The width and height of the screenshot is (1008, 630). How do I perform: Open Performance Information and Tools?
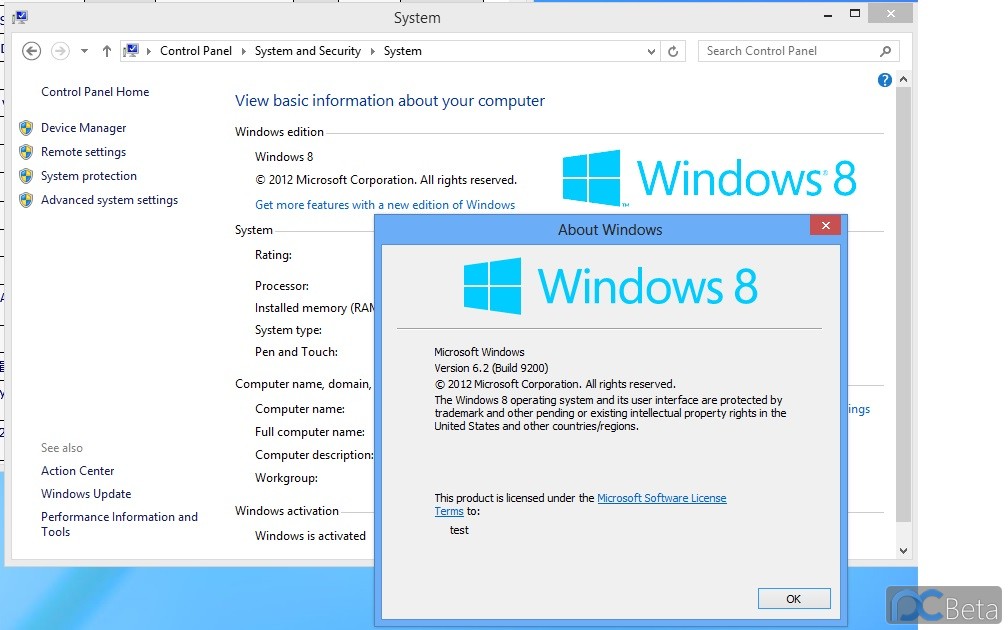coord(120,524)
